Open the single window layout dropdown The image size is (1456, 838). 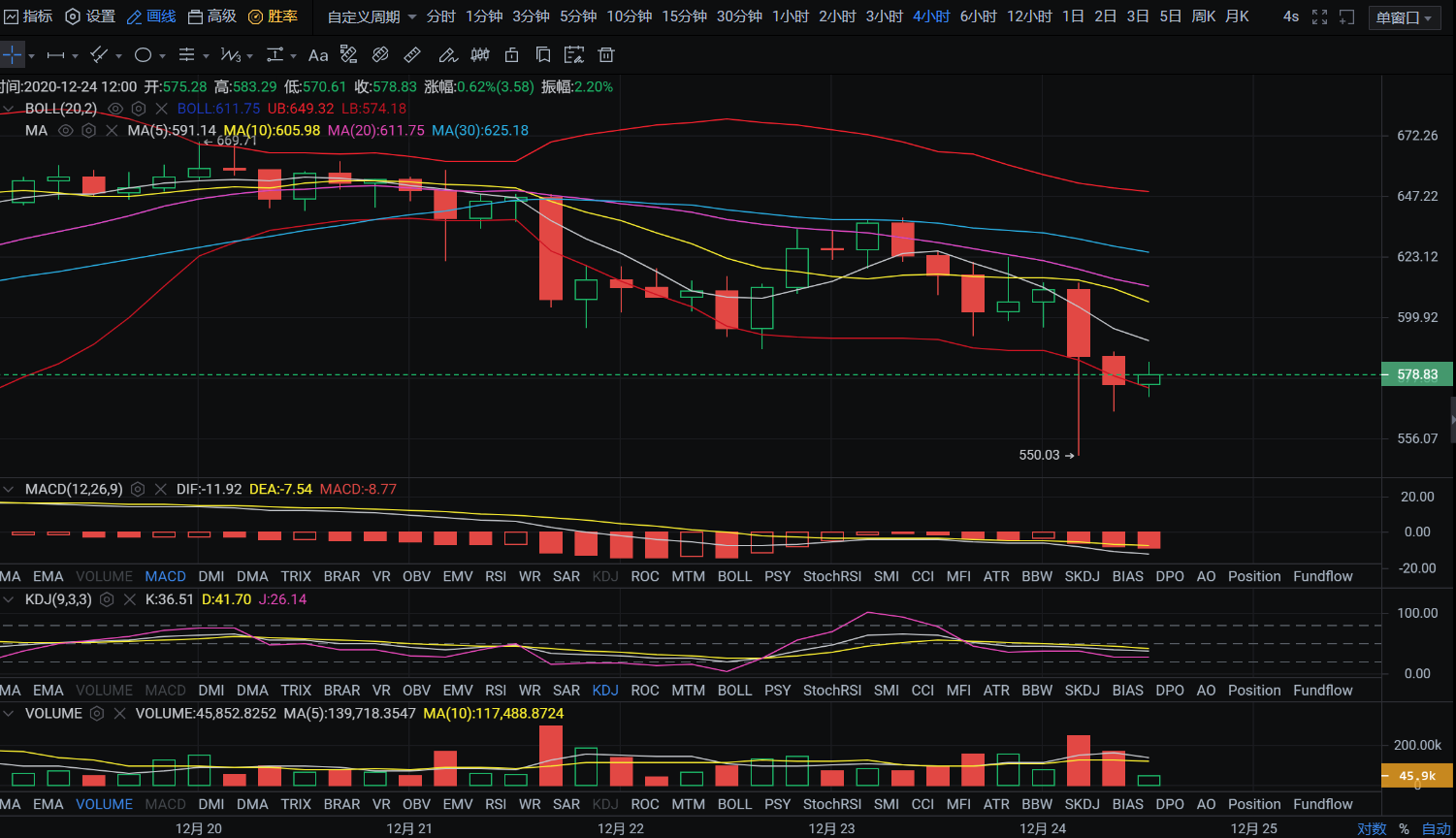[1404, 17]
